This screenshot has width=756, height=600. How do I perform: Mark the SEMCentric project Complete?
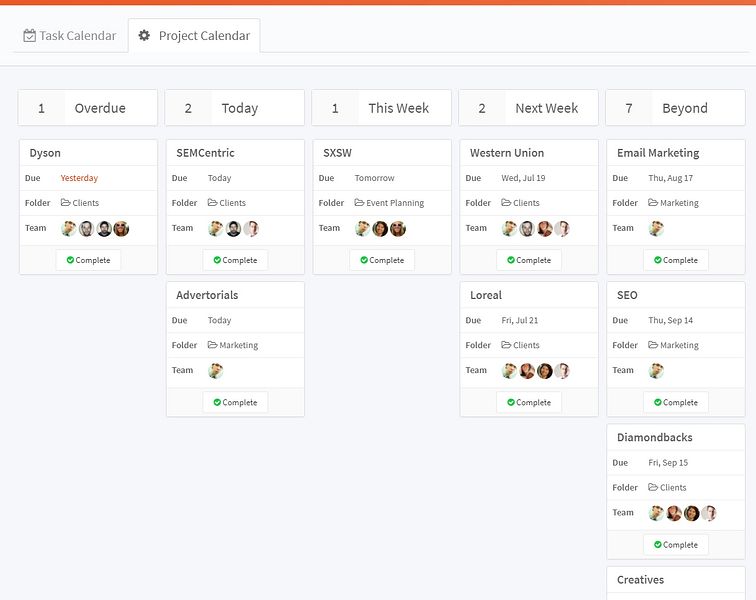pyautogui.click(x=235, y=260)
